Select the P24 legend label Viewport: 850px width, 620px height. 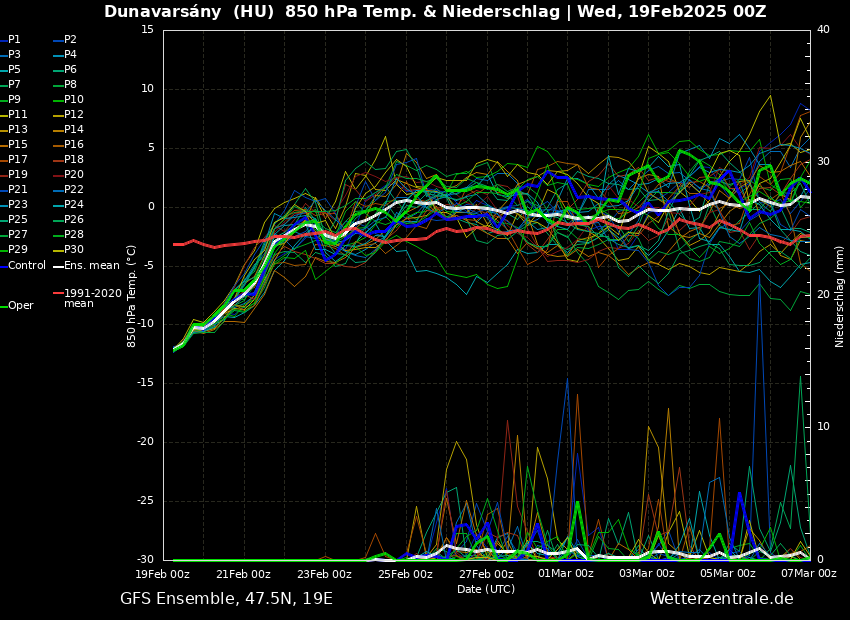tap(74, 205)
